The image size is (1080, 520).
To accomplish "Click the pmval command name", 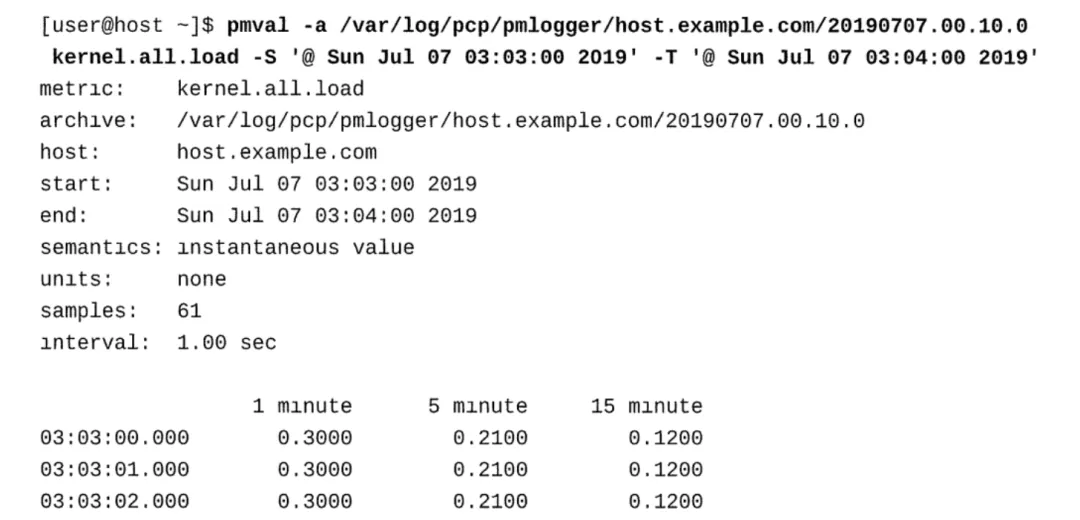I will [258, 27].
